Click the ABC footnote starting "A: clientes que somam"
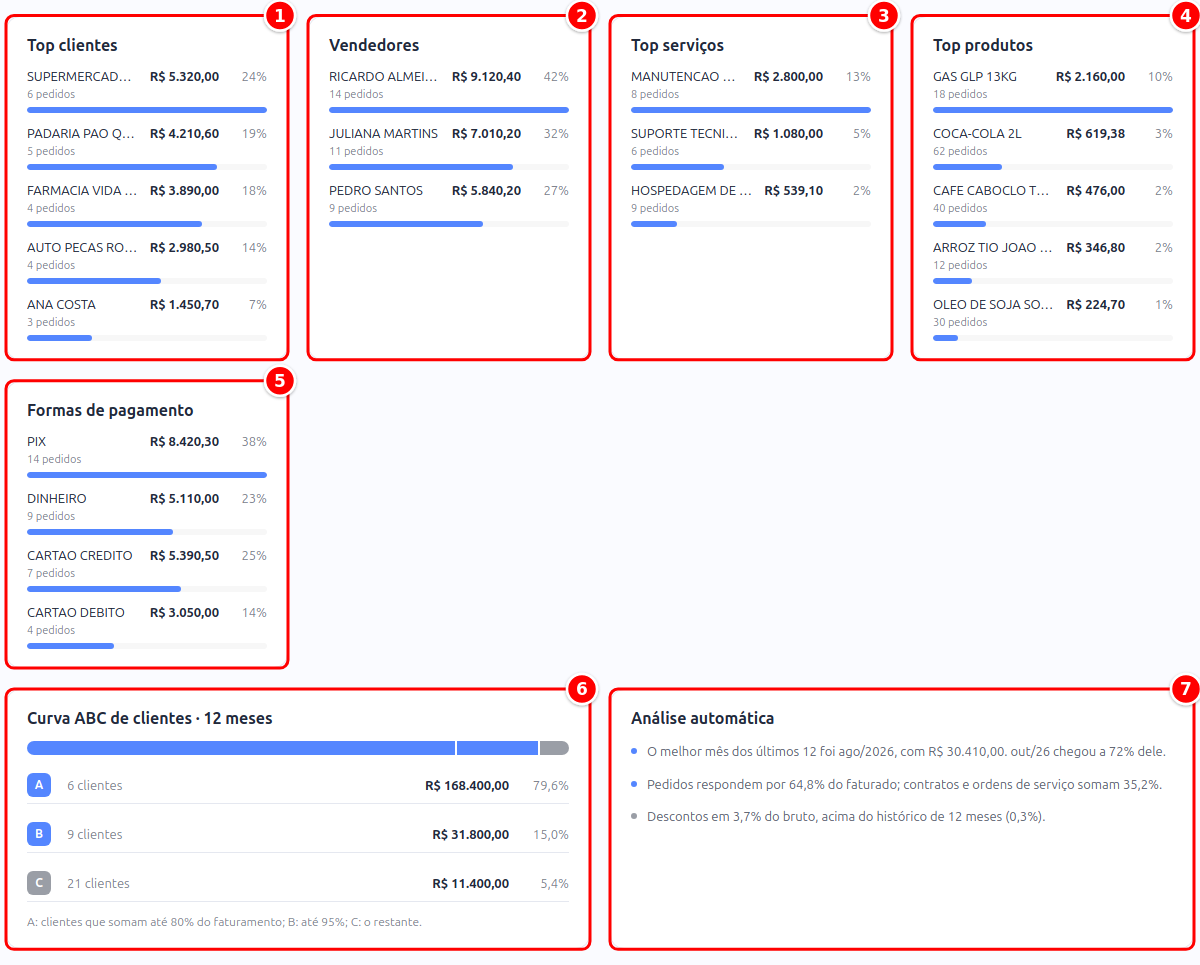Viewport: 1200px width, 965px height. point(224,922)
